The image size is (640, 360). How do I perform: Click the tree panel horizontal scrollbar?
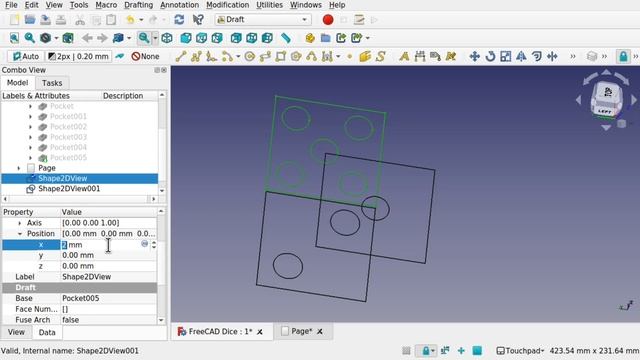pos(80,199)
